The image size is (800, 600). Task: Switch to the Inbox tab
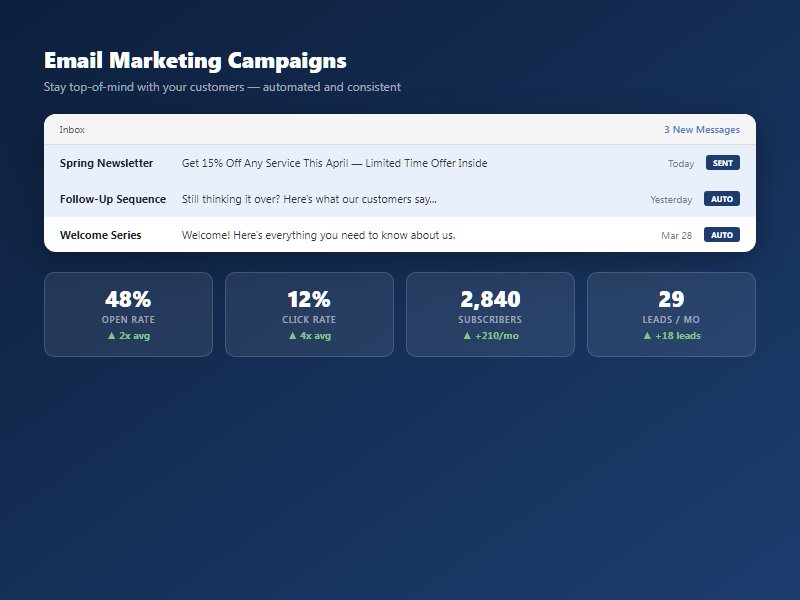coord(70,129)
